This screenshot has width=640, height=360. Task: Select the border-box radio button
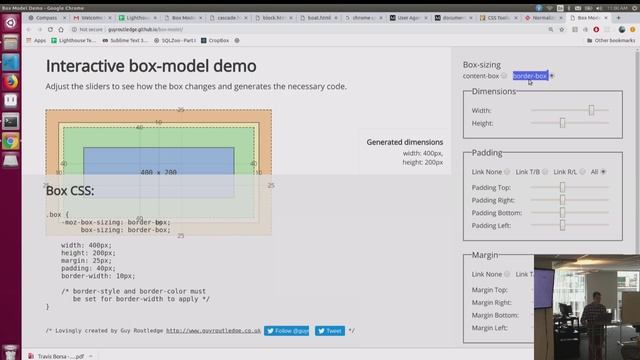point(552,76)
